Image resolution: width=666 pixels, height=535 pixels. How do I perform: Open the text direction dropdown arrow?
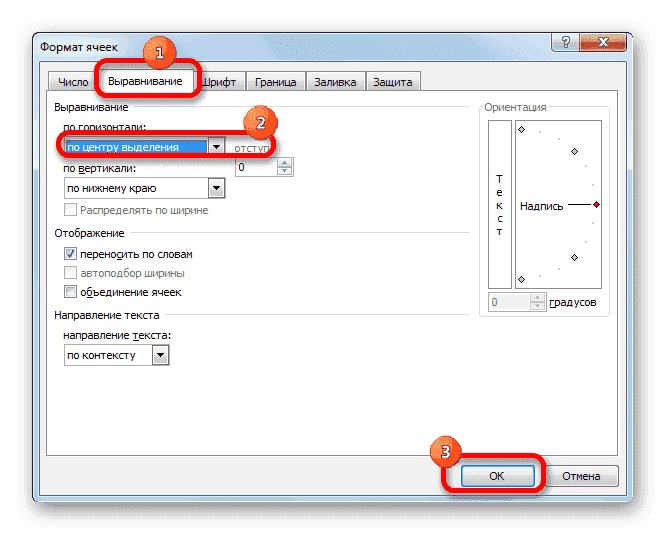coord(161,355)
